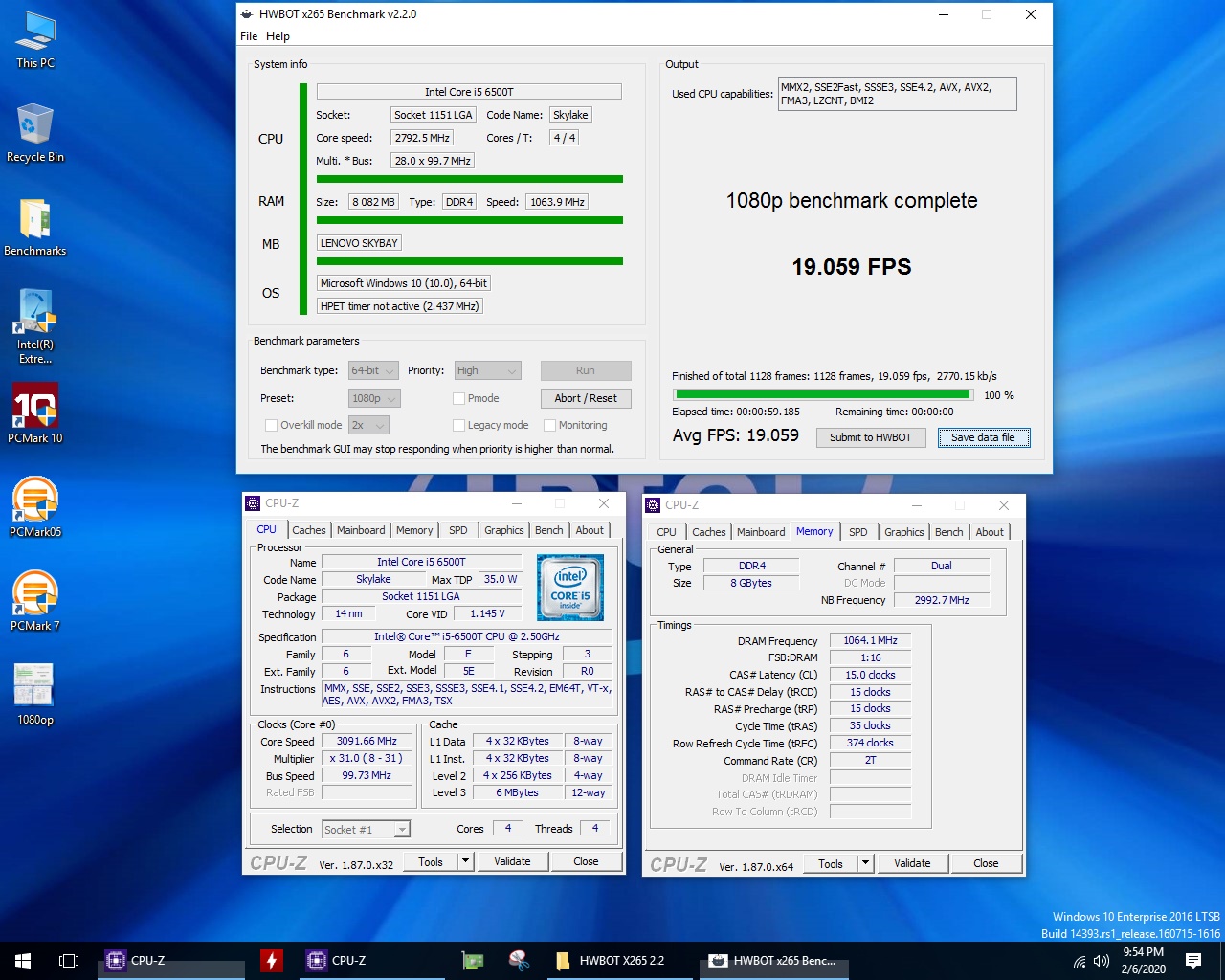Open the Socket #1 selection dropdown
The width and height of the screenshot is (1225, 980).
tap(366, 830)
